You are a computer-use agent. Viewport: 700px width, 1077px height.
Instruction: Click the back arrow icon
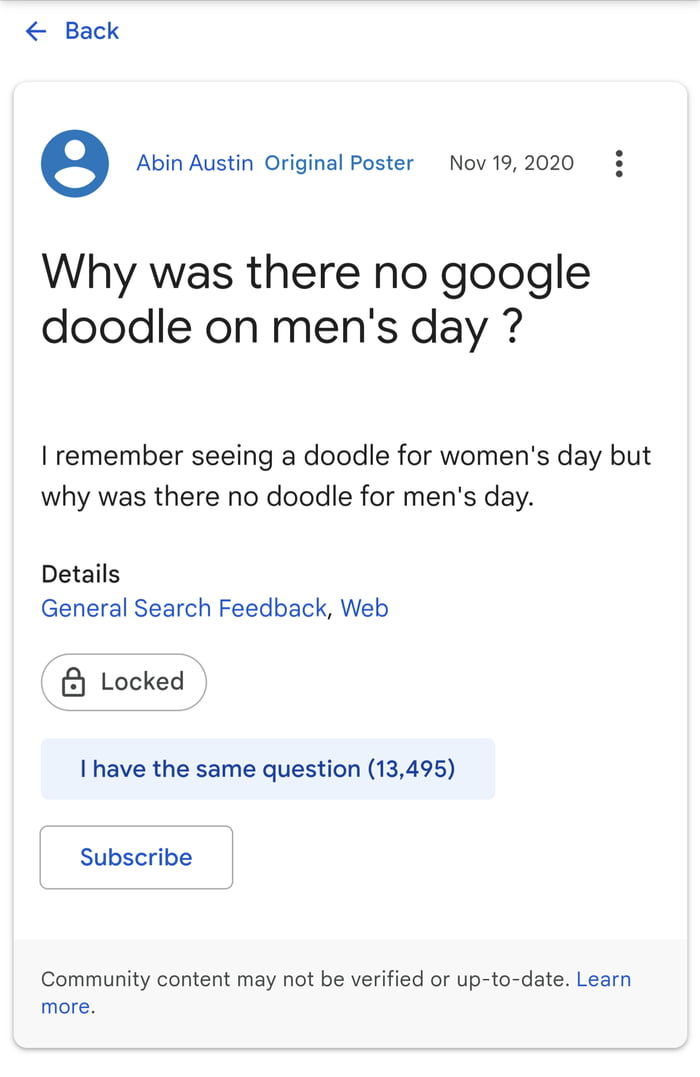click(x=35, y=31)
